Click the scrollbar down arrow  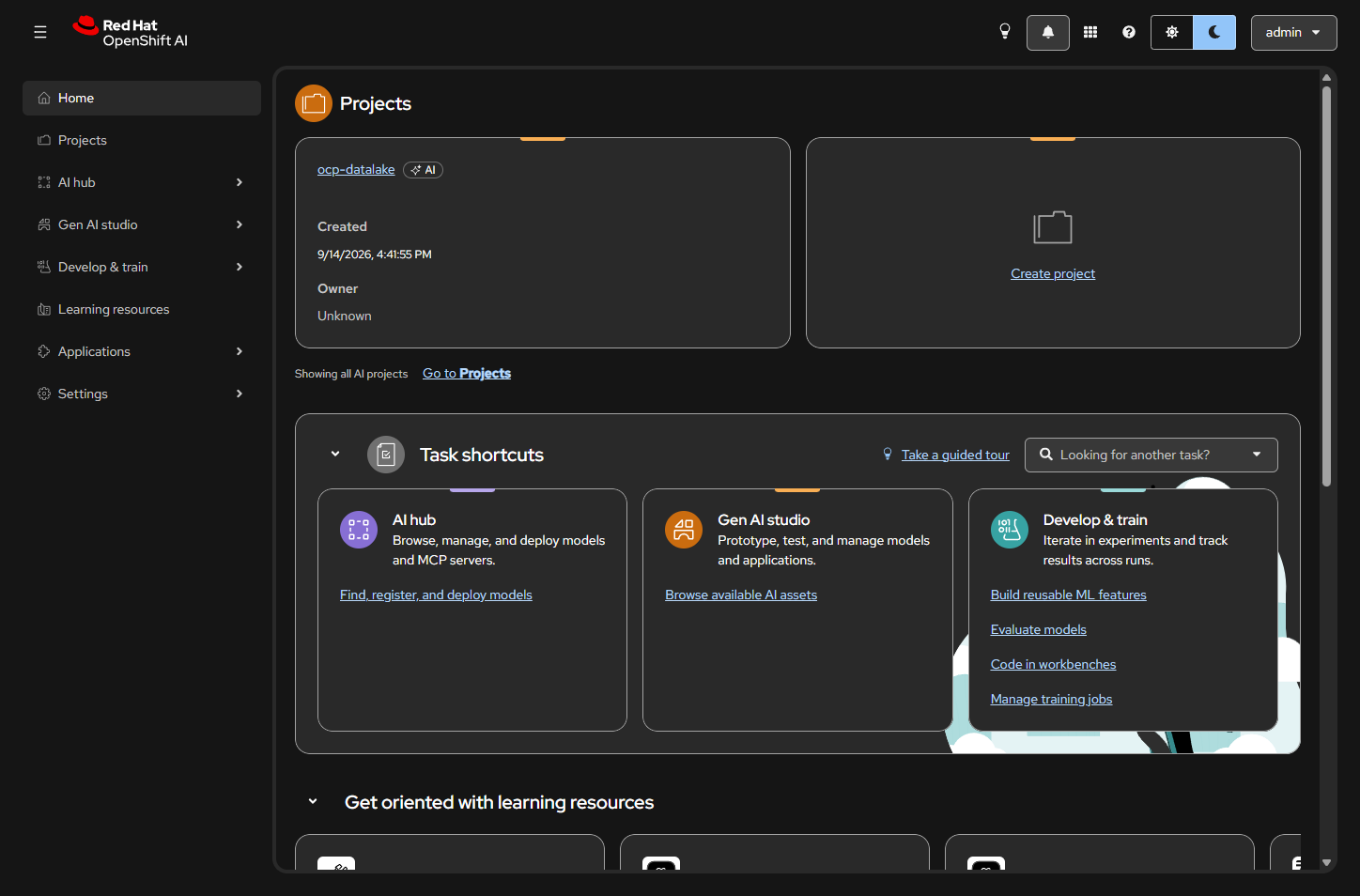point(1326,862)
